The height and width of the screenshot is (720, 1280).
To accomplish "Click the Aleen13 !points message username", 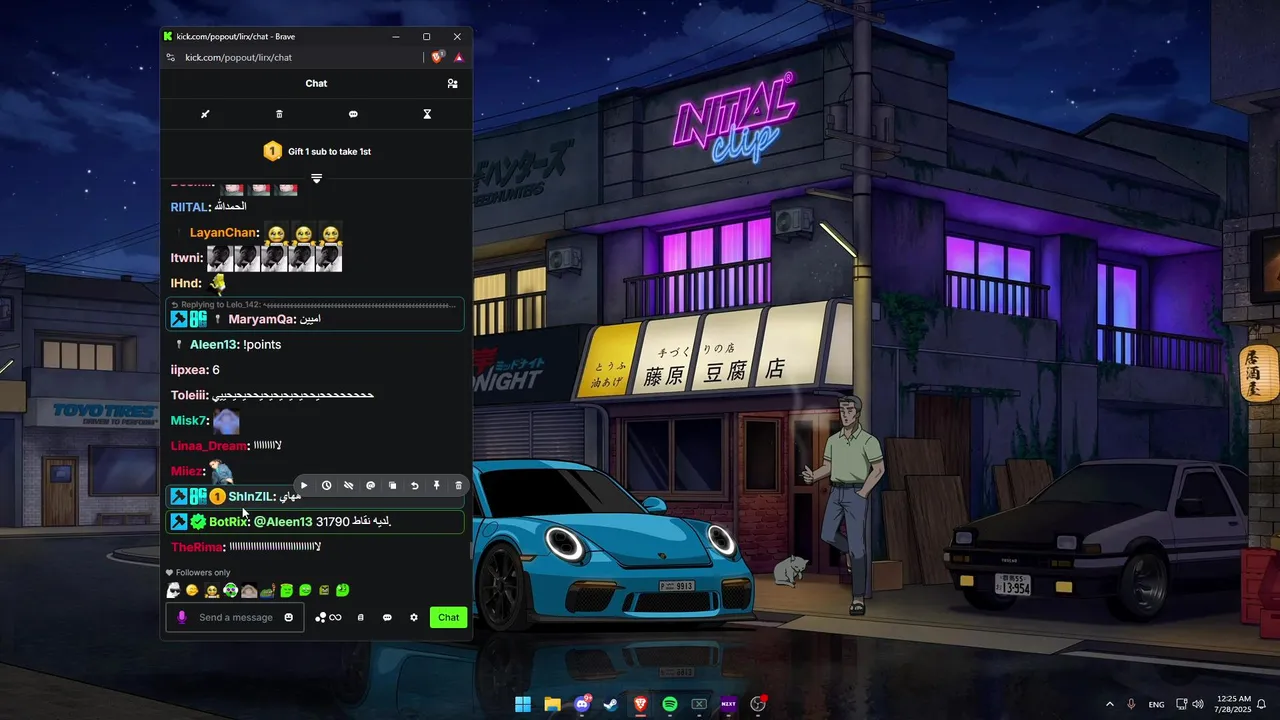I will click(214, 345).
